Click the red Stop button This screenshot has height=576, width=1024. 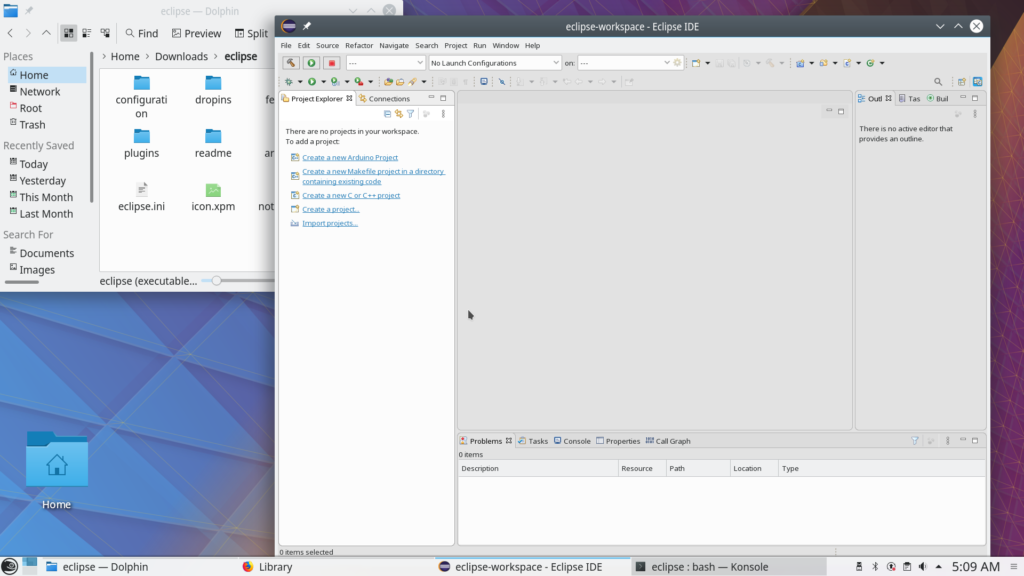click(x=331, y=63)
